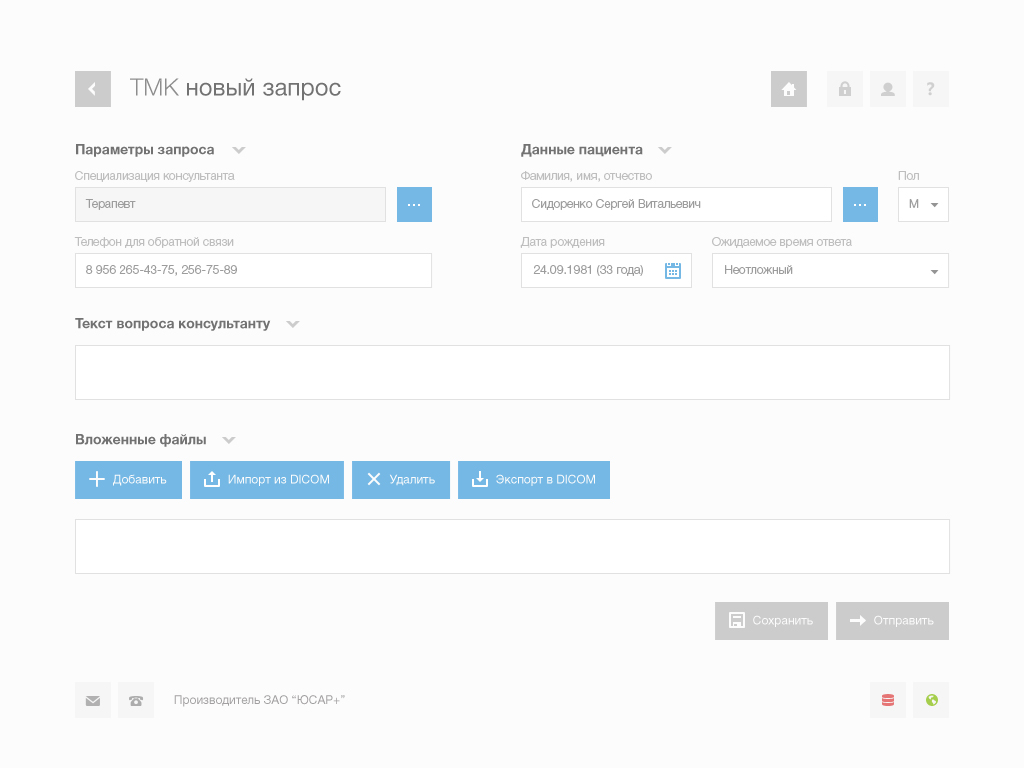Click the telephone icon in footer
1024x768 pixels.
(x=136, y=700)
